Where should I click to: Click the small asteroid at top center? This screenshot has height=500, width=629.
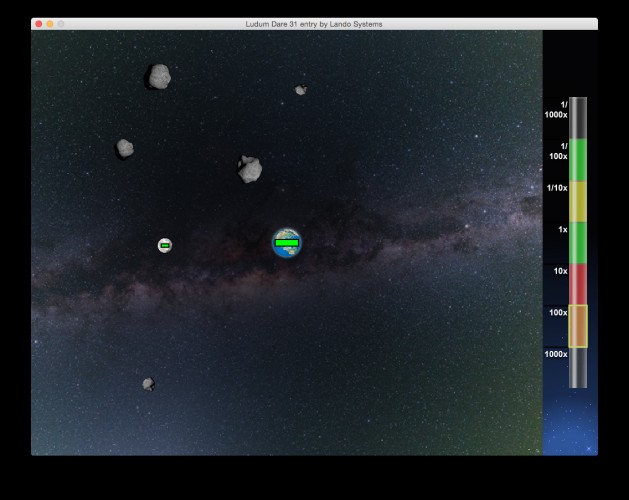(x=301, y=89)
